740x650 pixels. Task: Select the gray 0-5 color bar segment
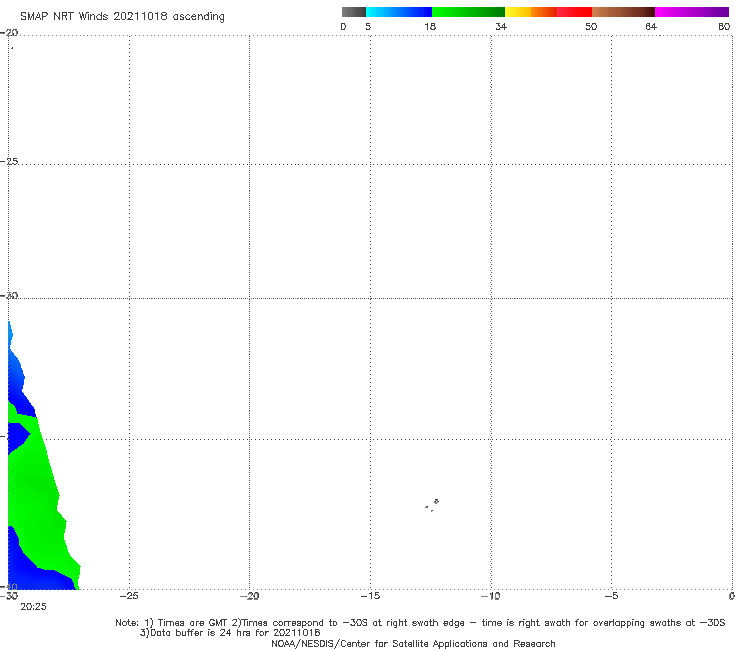[354, 12]
